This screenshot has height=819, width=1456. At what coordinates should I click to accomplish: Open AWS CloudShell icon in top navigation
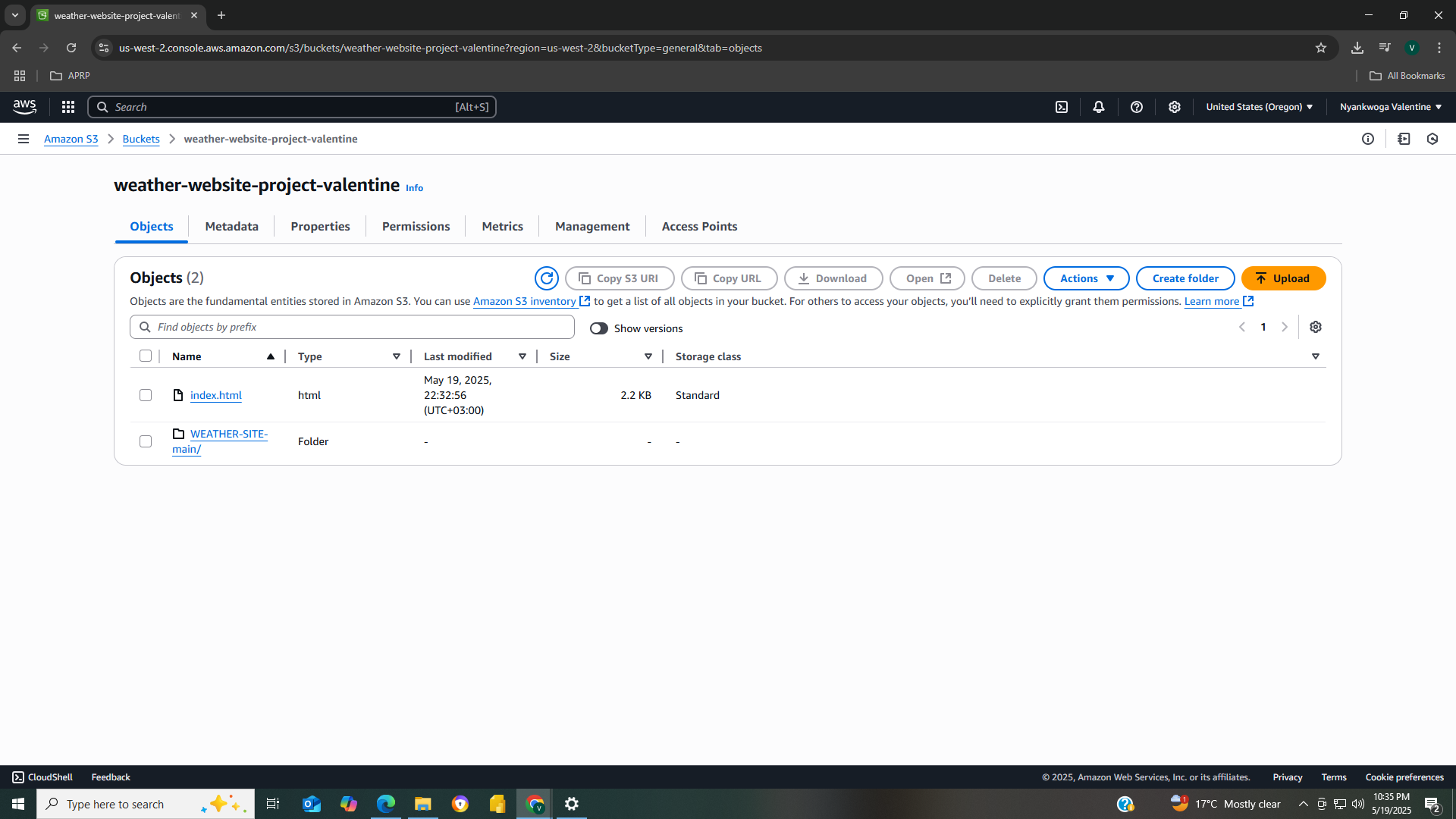click(1062, 107)
